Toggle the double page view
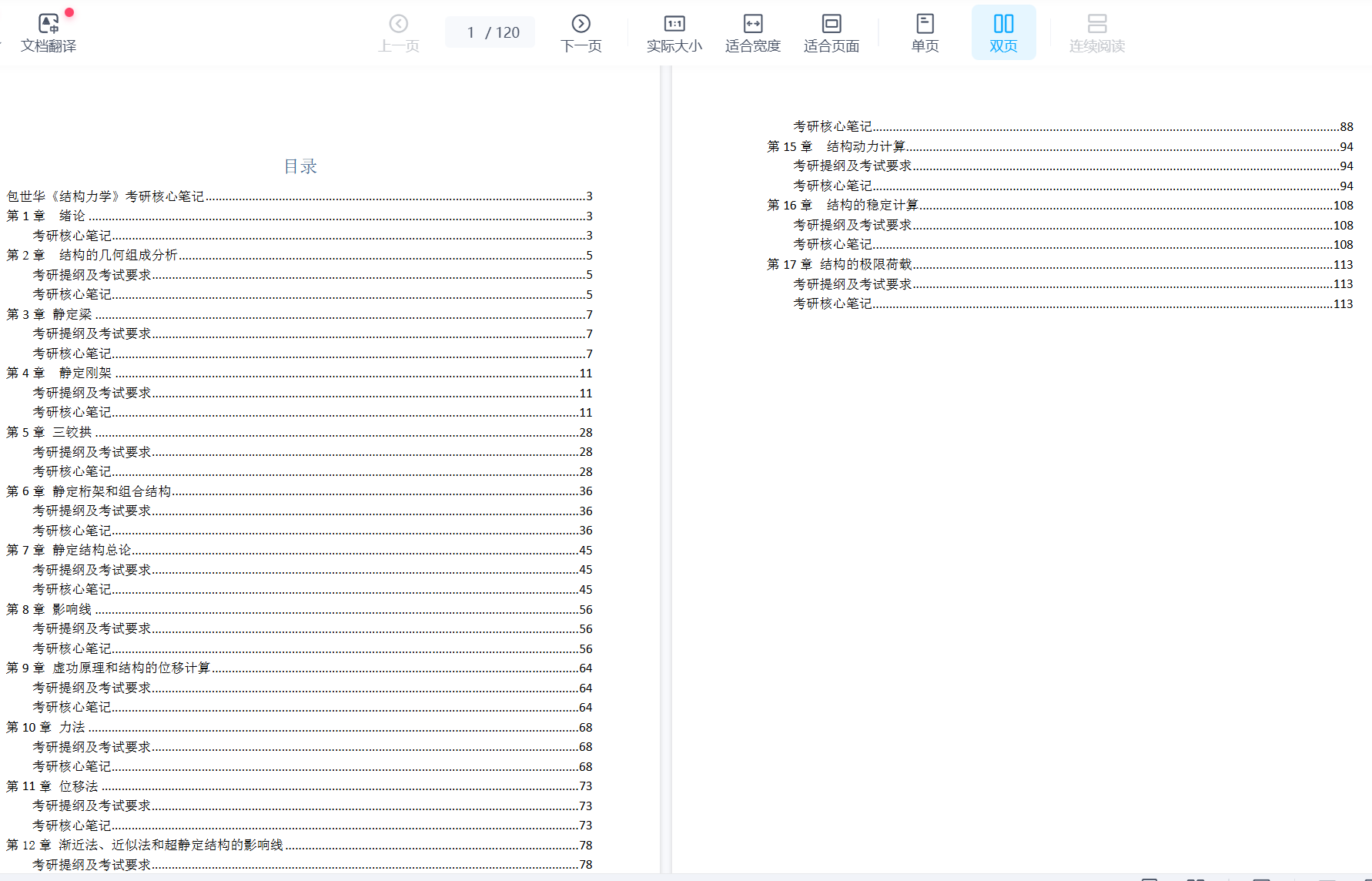The image size is (1372, 881). (x=1003, y=33)
